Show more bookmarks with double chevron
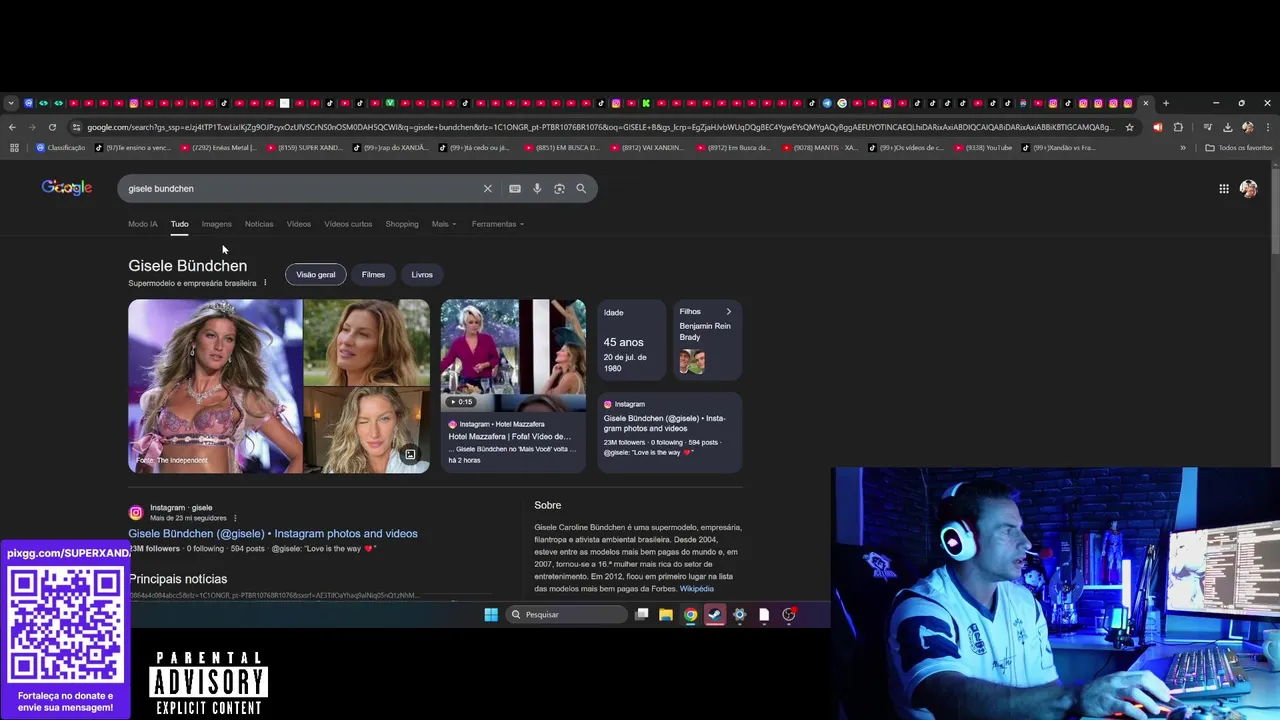1280x720 pixels. click(x=1183, y=148)
